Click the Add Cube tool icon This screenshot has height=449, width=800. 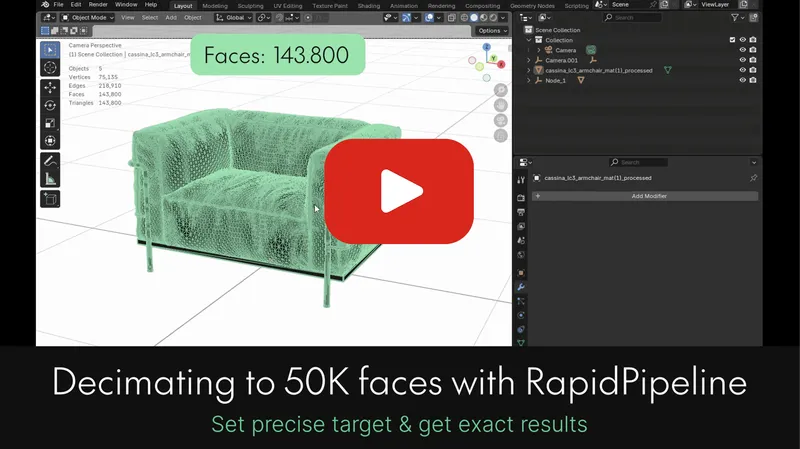point(50,198)
